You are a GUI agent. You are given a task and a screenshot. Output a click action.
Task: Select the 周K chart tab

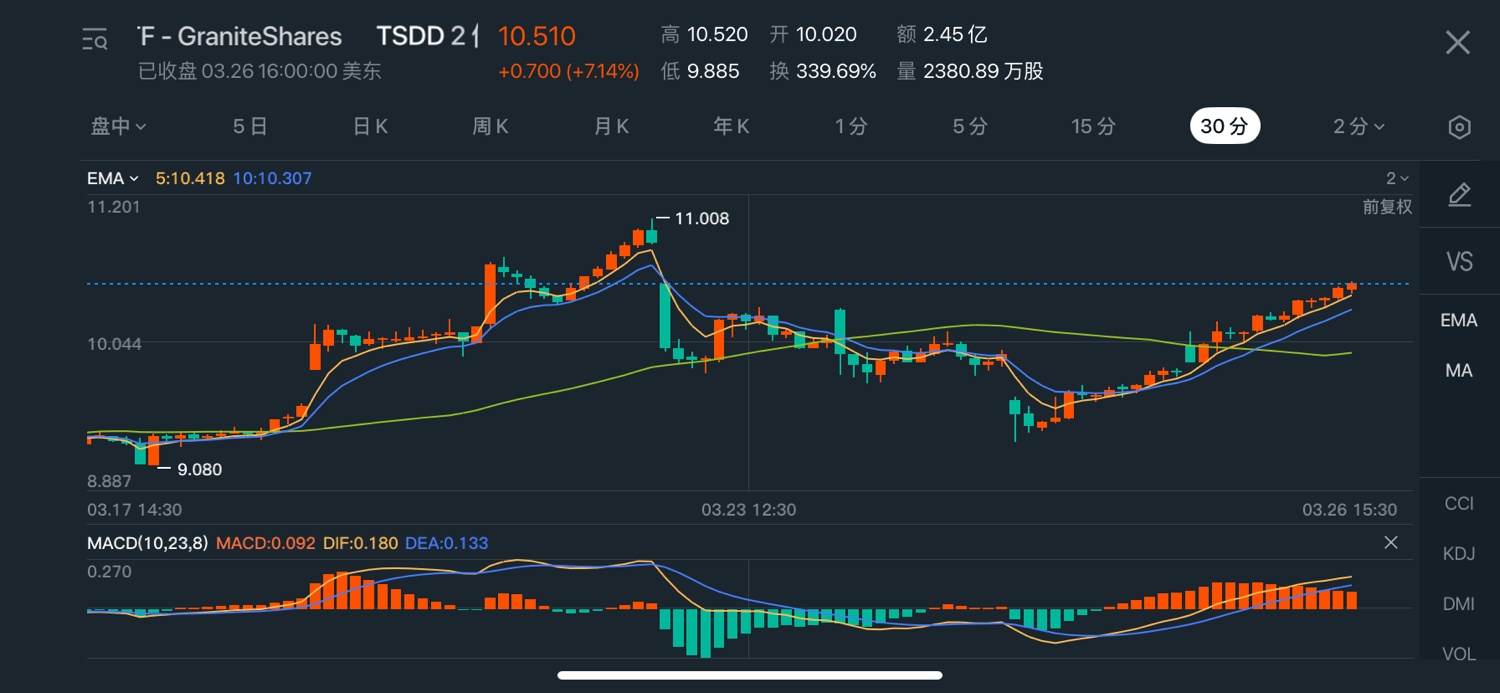tap(490, 126)
